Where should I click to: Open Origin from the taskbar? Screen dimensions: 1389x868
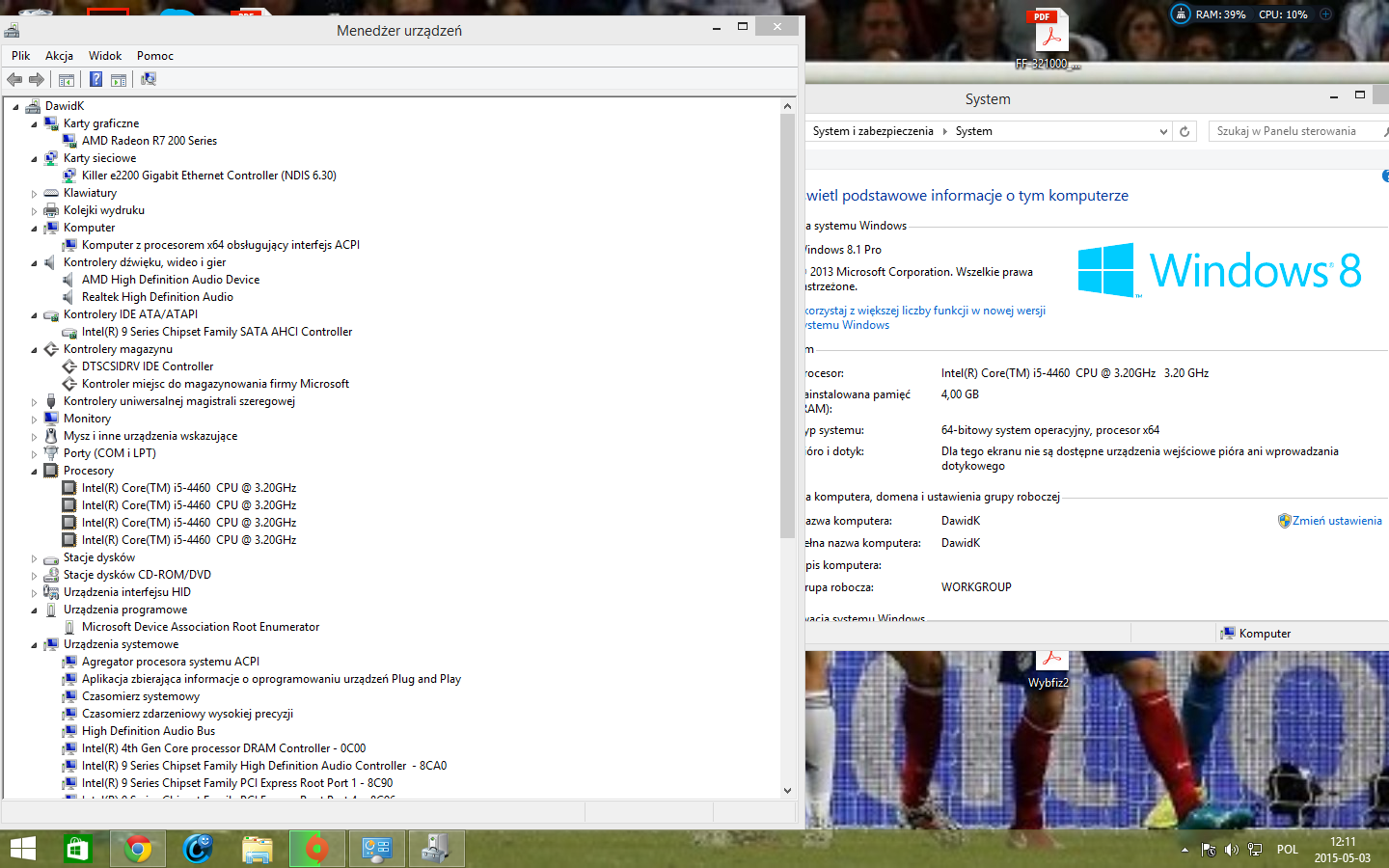(x=316, y=849)
